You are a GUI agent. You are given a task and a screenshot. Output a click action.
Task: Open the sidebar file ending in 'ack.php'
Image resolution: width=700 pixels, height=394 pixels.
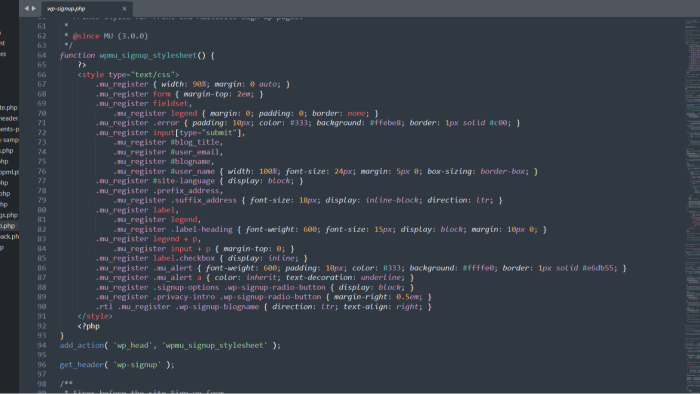pyautogui.click(x=9, y=236)
